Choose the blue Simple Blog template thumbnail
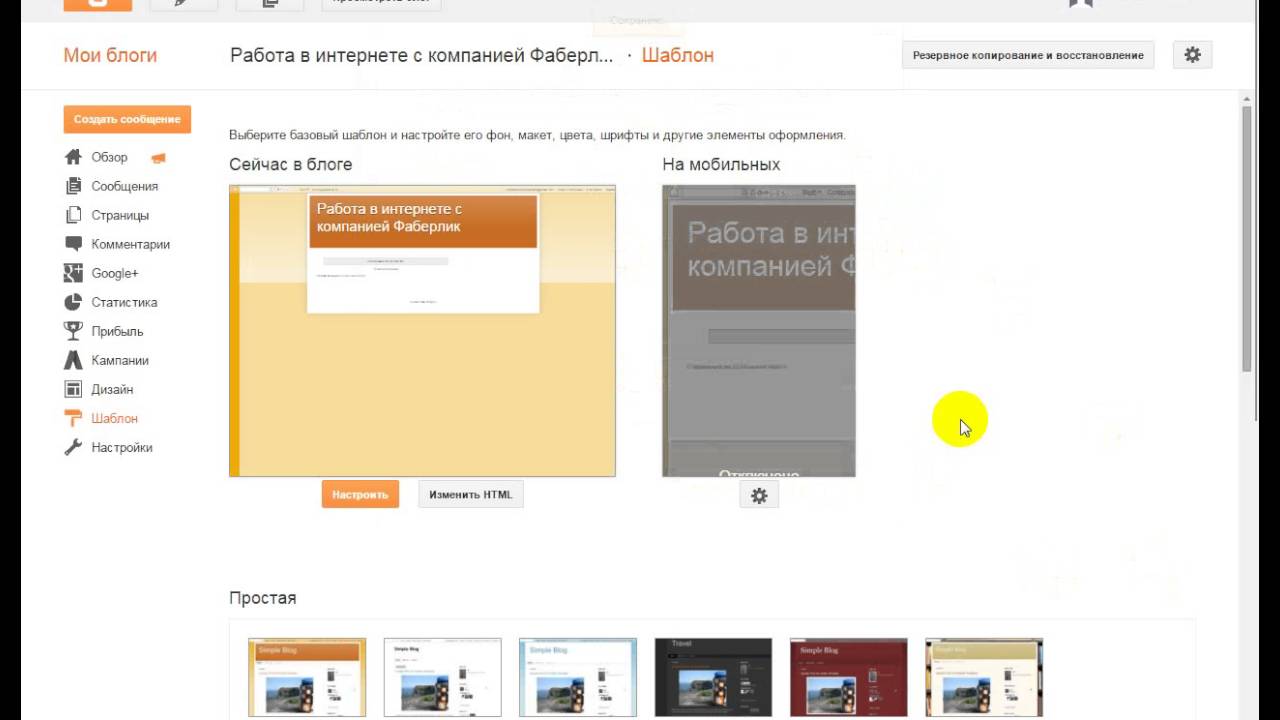The height and width of the screenshot is (720, 1280). click(x=578, y=677)
